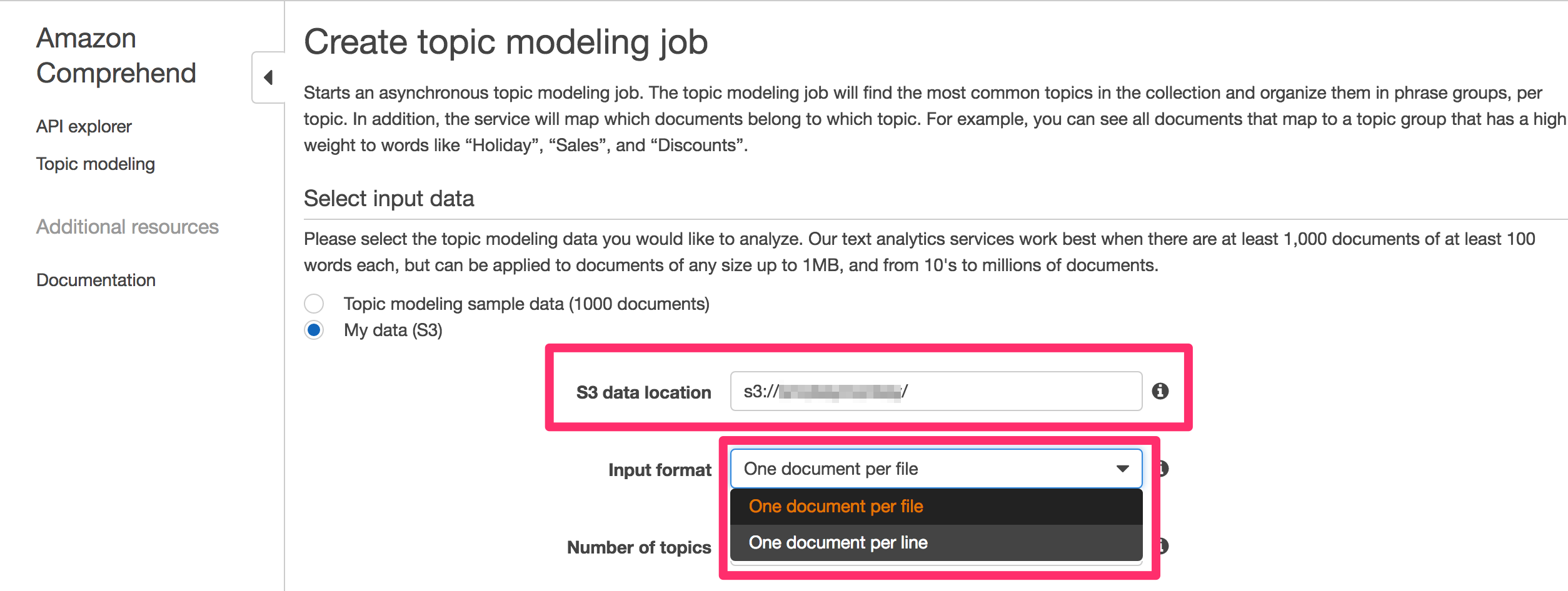1568x591 pixels.
Task: Open API explorer from the sidebar
Action: point(83,126)
